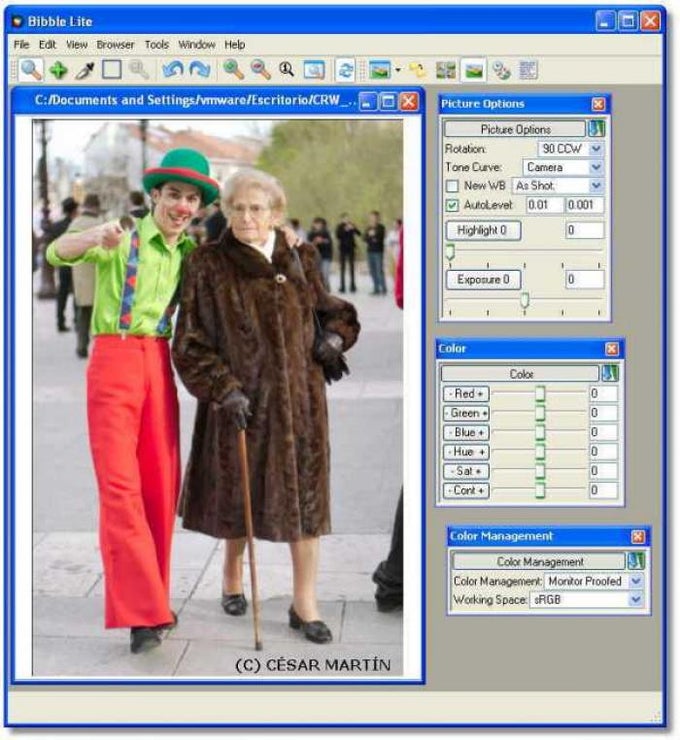Open the Browser menu
Screen dimensions: 680x740
click(x=115, y=45)
